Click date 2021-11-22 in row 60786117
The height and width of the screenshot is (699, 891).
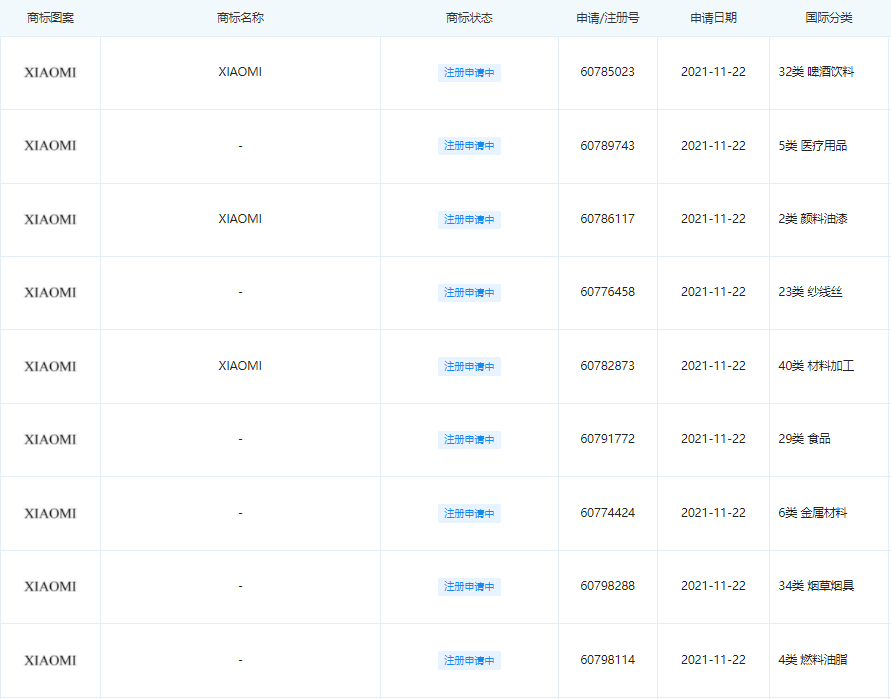(714, 219)
